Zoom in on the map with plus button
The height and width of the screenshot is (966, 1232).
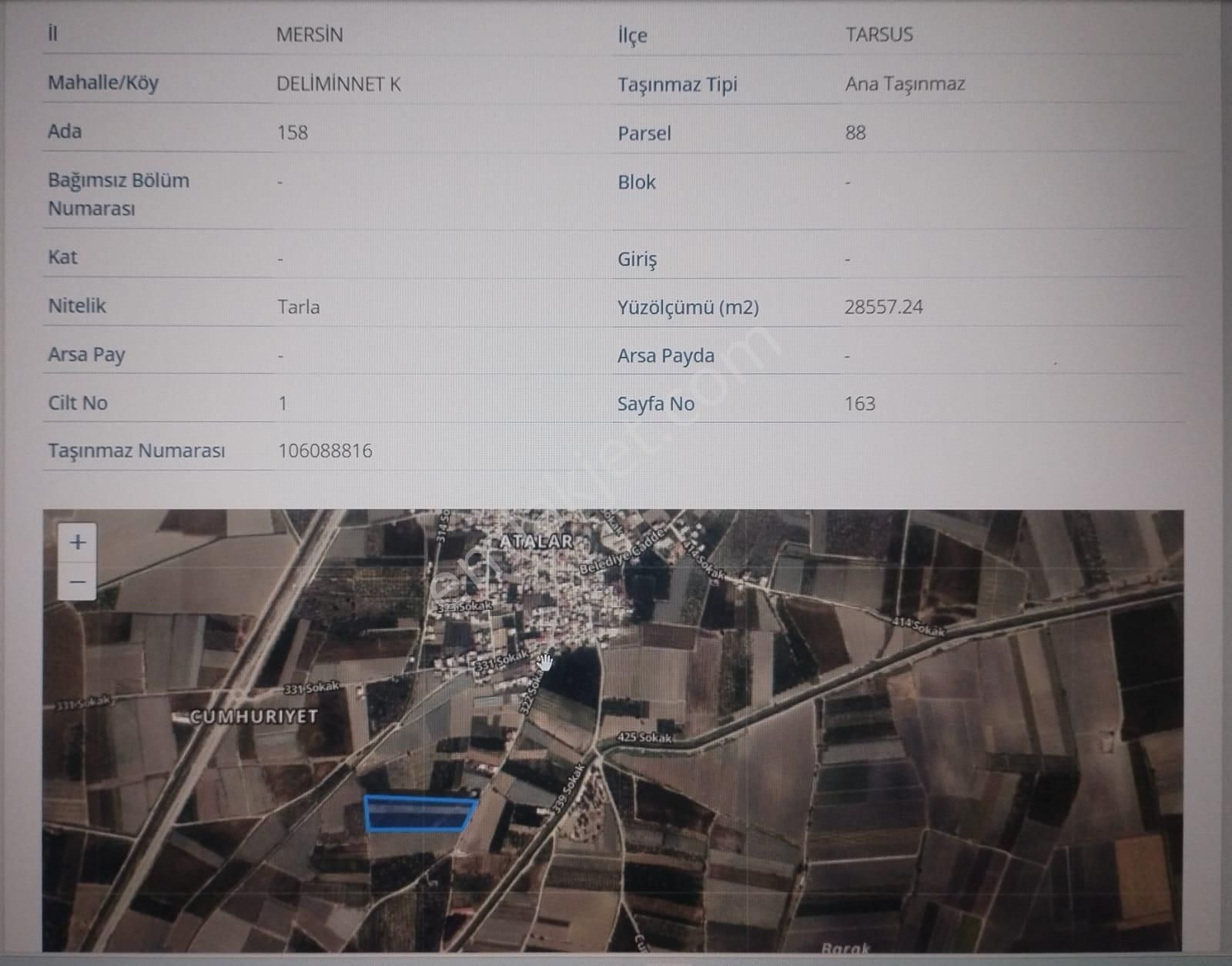[77, 542]
